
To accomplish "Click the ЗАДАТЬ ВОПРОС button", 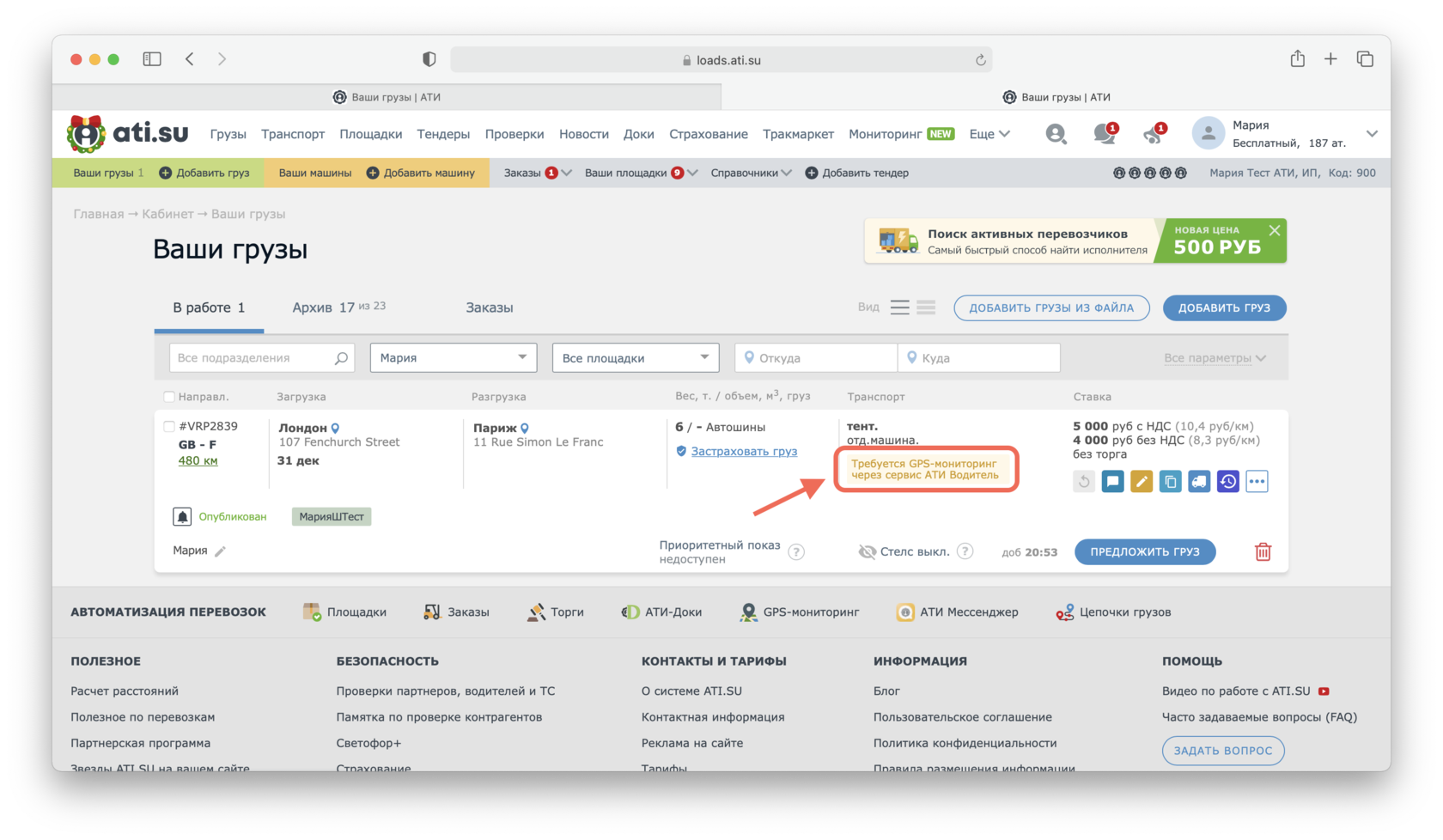I will pyautogui.click(x=1223, y=751).
